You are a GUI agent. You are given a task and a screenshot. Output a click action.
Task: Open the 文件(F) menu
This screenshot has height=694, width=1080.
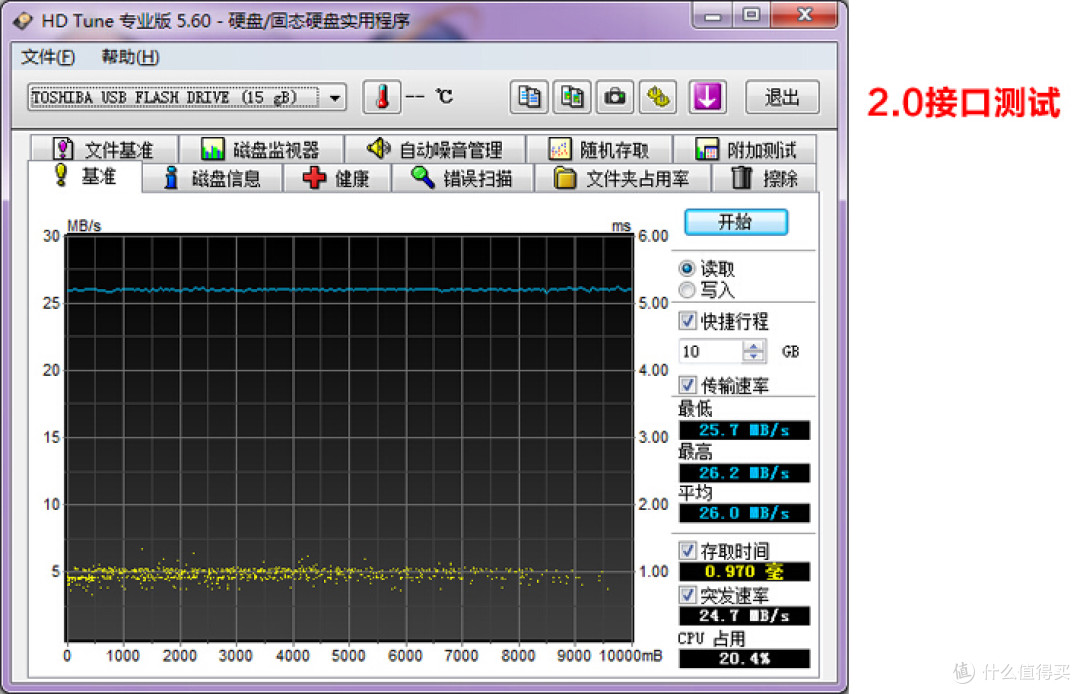point(48,56)
